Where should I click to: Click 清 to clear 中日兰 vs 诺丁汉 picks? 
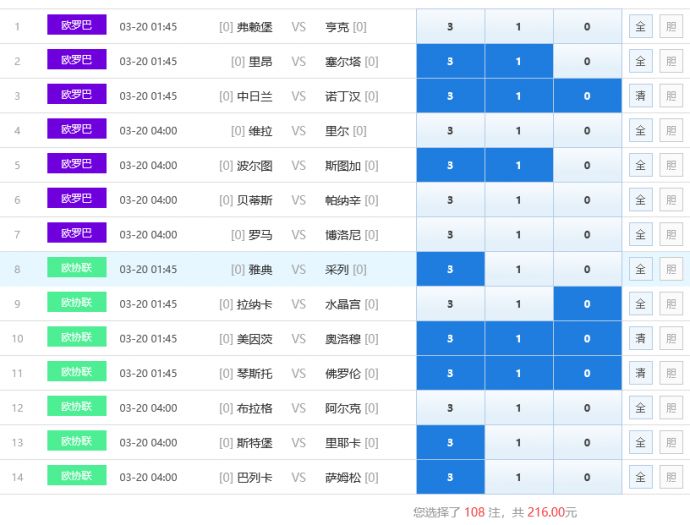(640, 96)
